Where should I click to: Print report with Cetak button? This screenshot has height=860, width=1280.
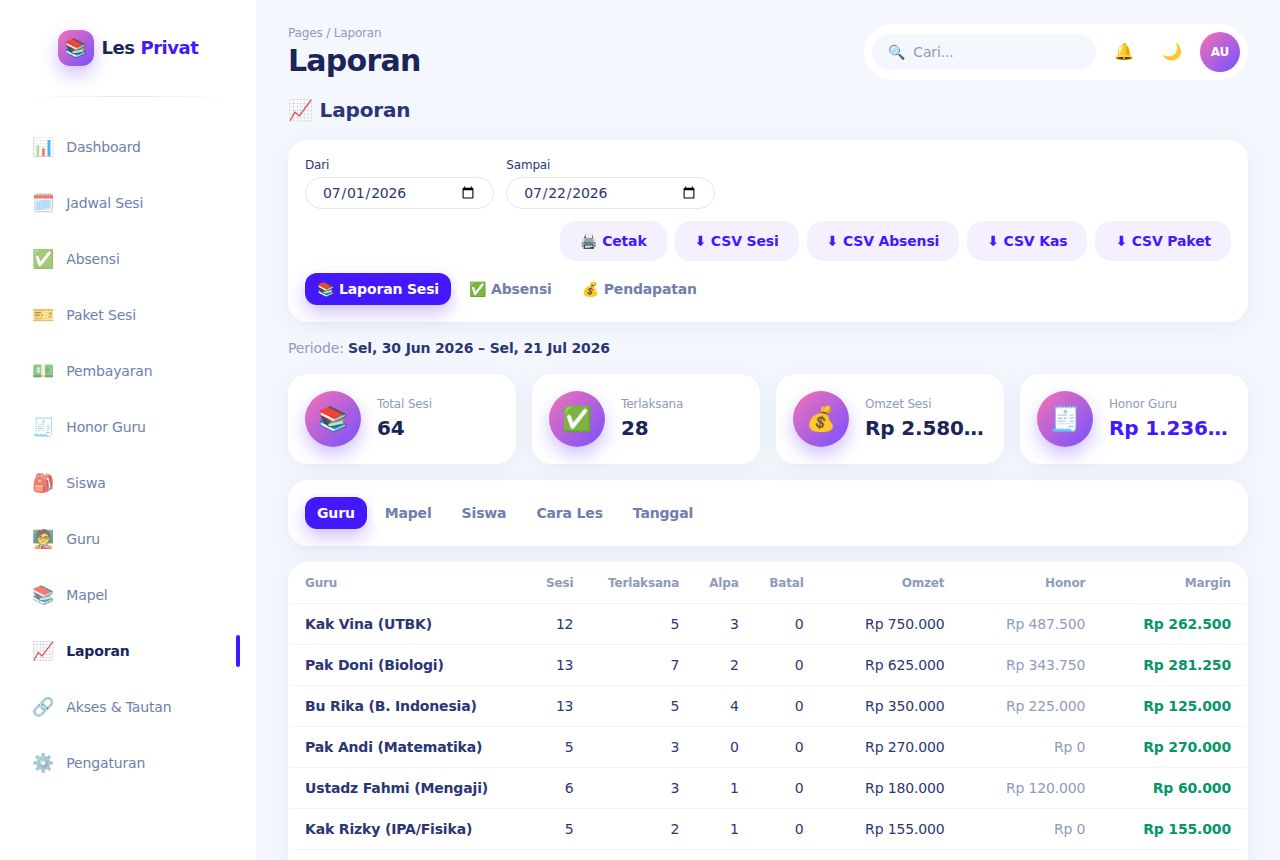613,241
